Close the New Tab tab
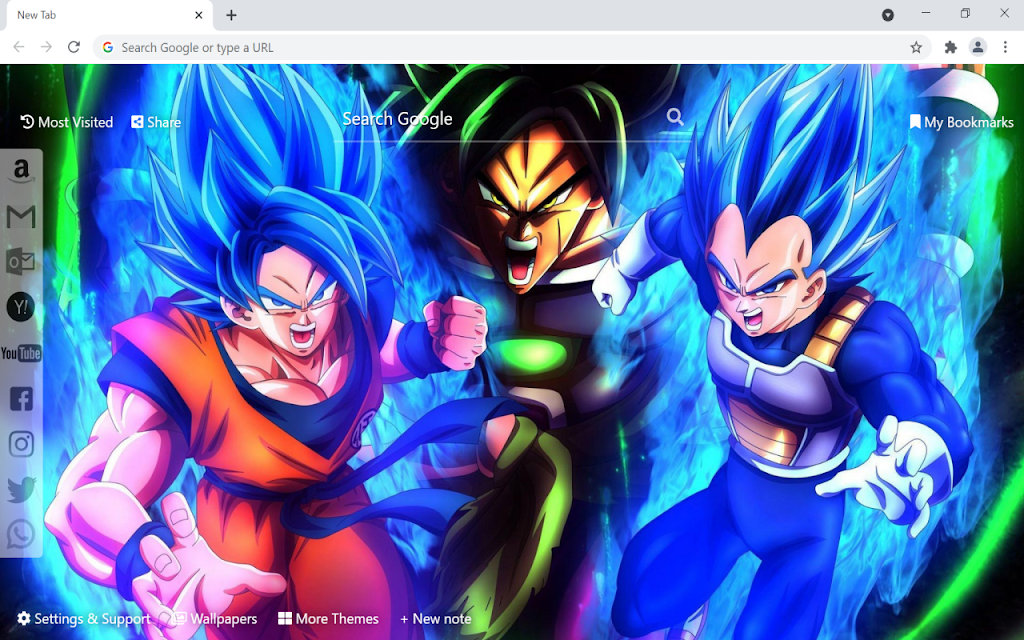1024x640 pixels. [199, 15]
